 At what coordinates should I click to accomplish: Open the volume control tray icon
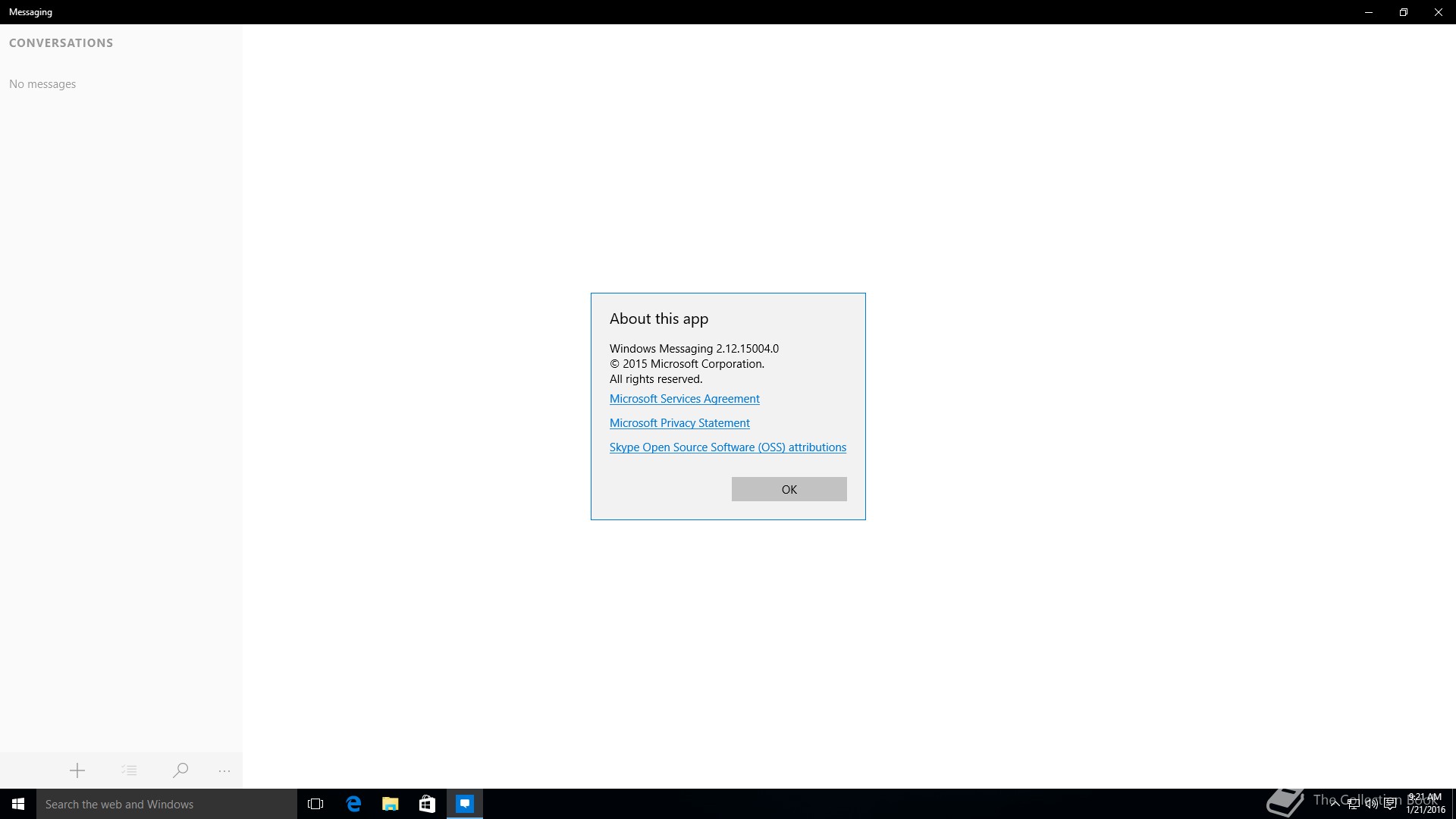pyautogui.click(x=1371, y=804)
